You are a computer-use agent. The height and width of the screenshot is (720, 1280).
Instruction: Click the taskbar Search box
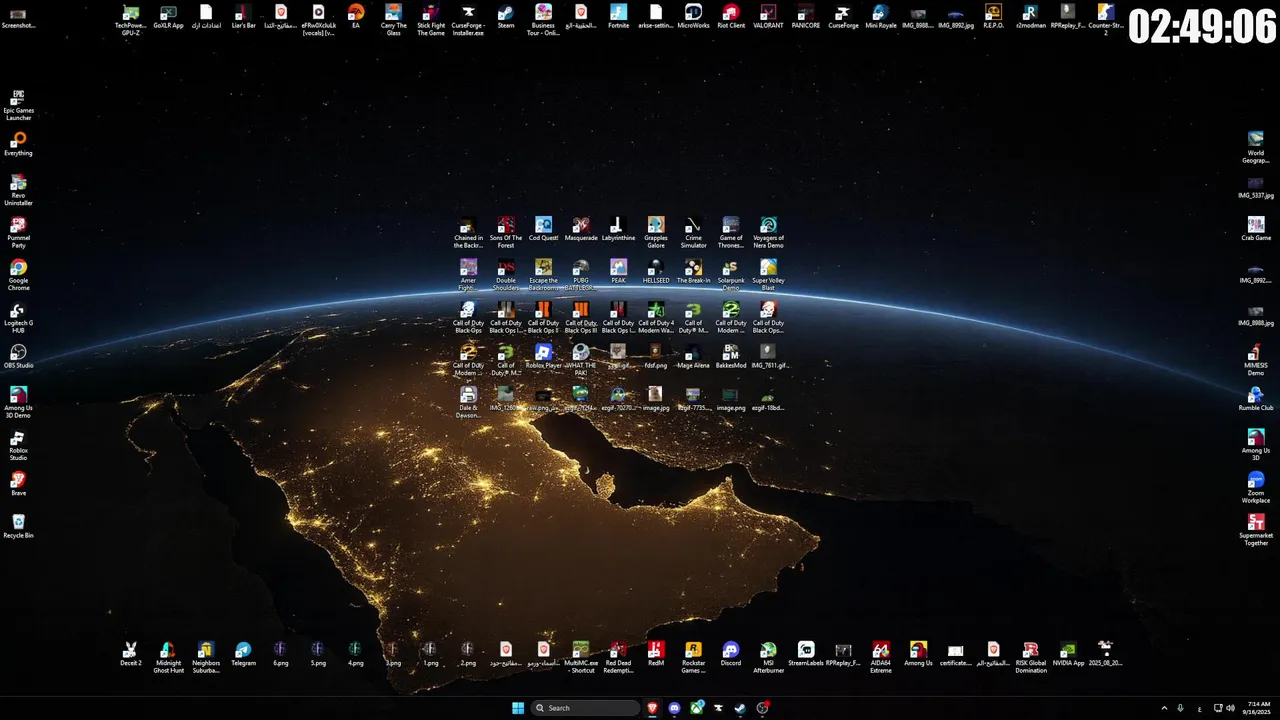click(x=586, y=708)
